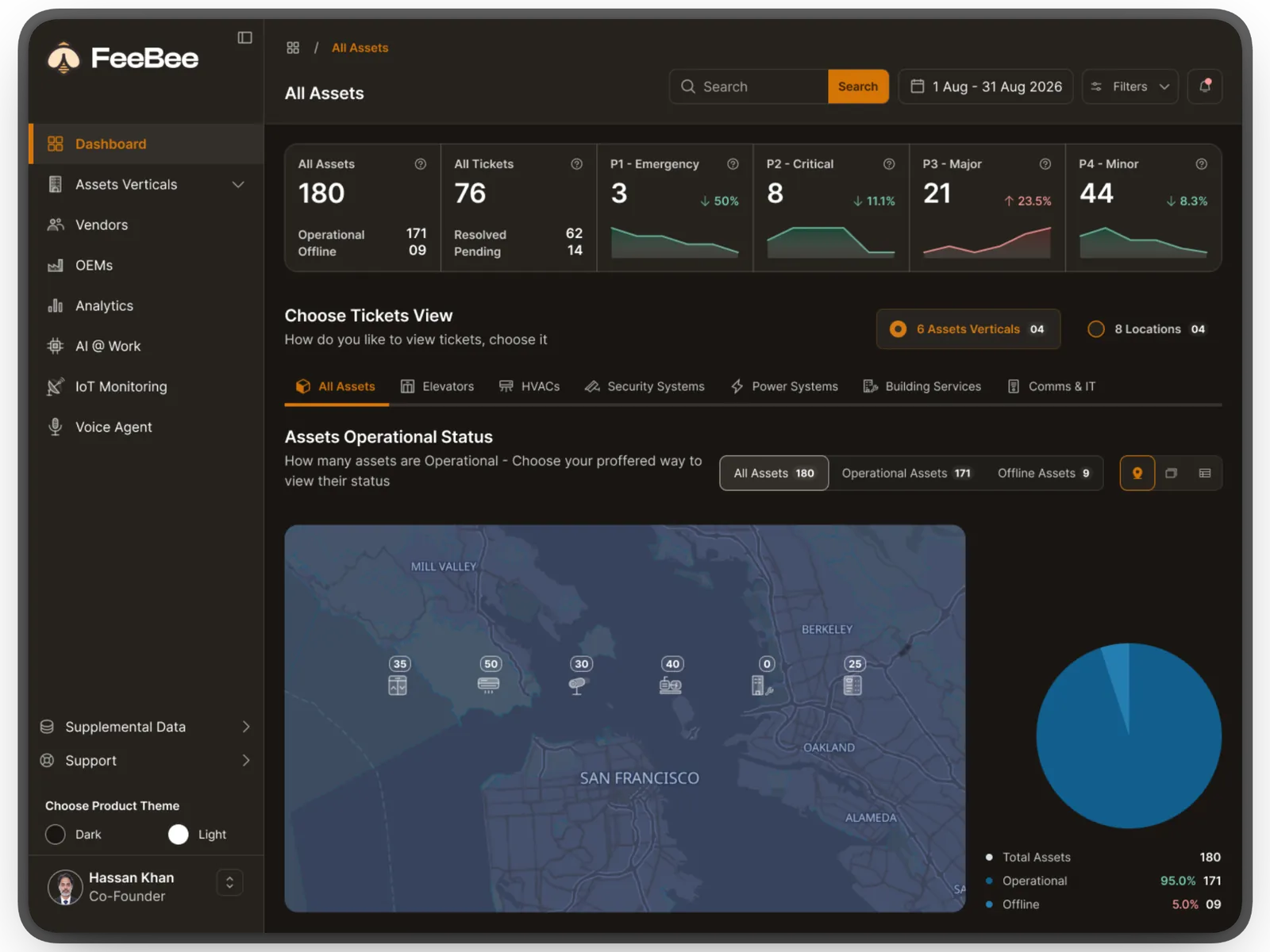Show help for P2 - Critical card
1270x952 pixels.
[x=889, y=164]
